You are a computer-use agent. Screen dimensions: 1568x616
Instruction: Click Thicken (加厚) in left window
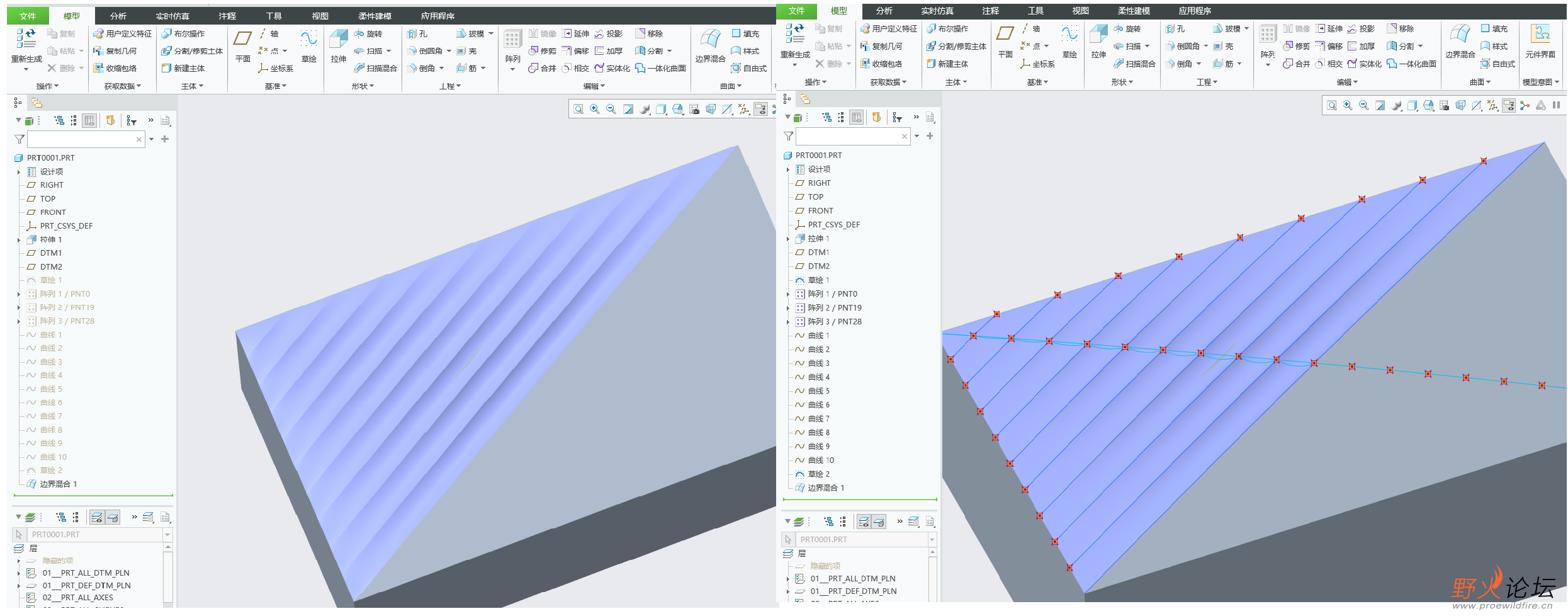609,51
